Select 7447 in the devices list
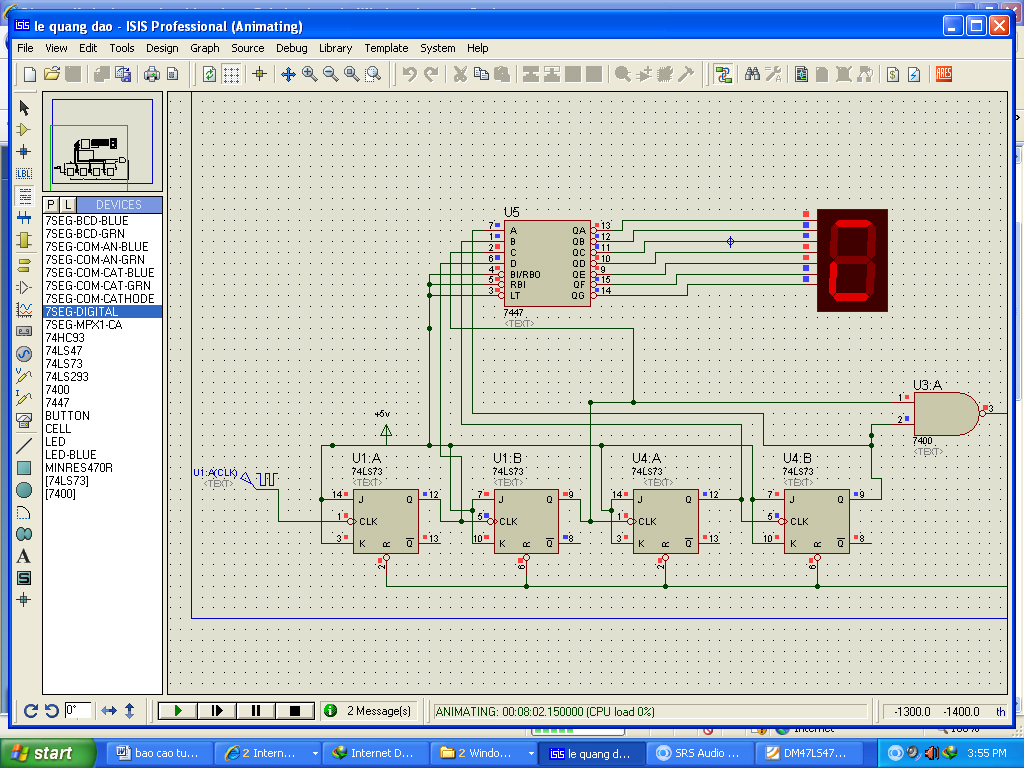1024x768 pixels. (x=103, y=403)
